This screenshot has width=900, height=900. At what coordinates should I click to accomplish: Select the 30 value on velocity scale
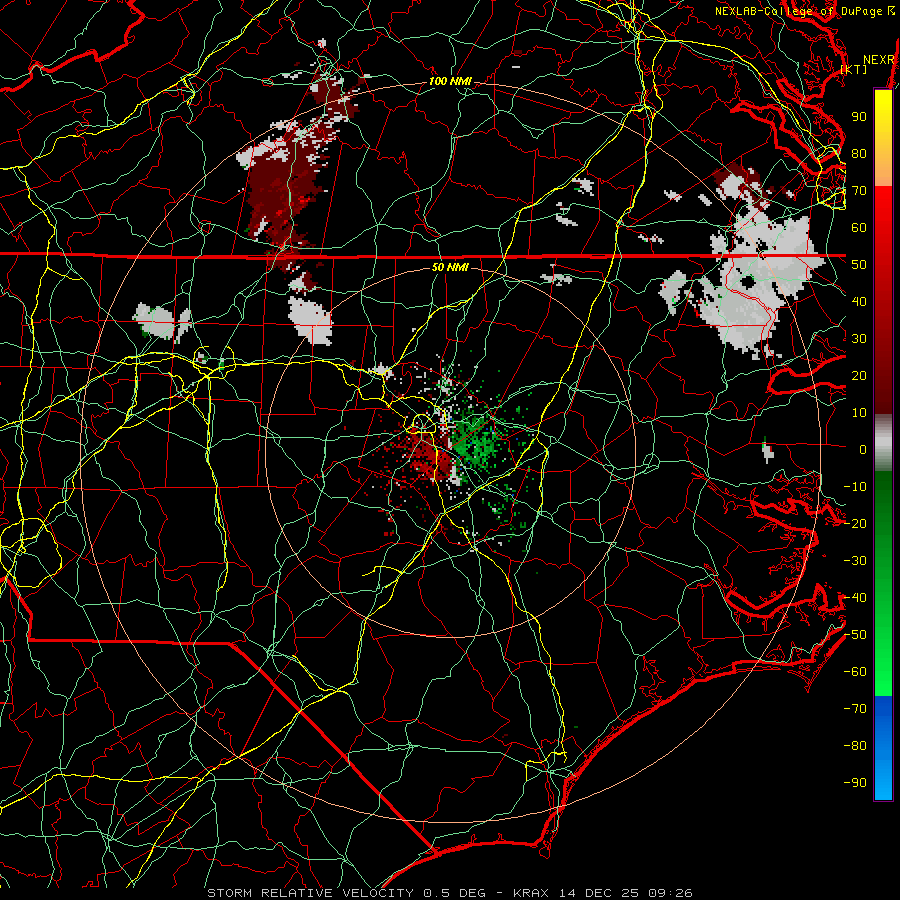(859, 339)
